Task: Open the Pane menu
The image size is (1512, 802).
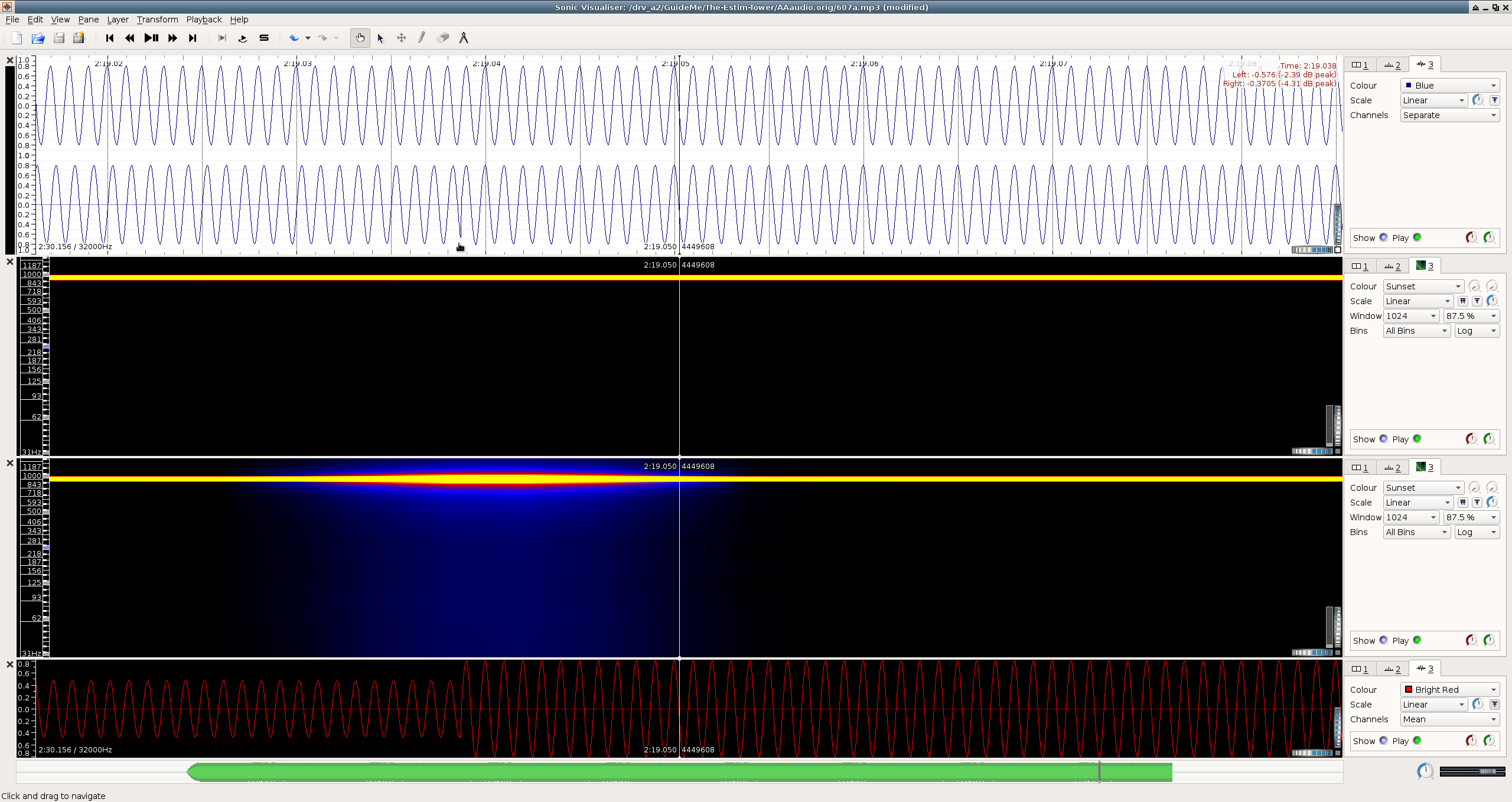Action: click(x=89, y=19)
